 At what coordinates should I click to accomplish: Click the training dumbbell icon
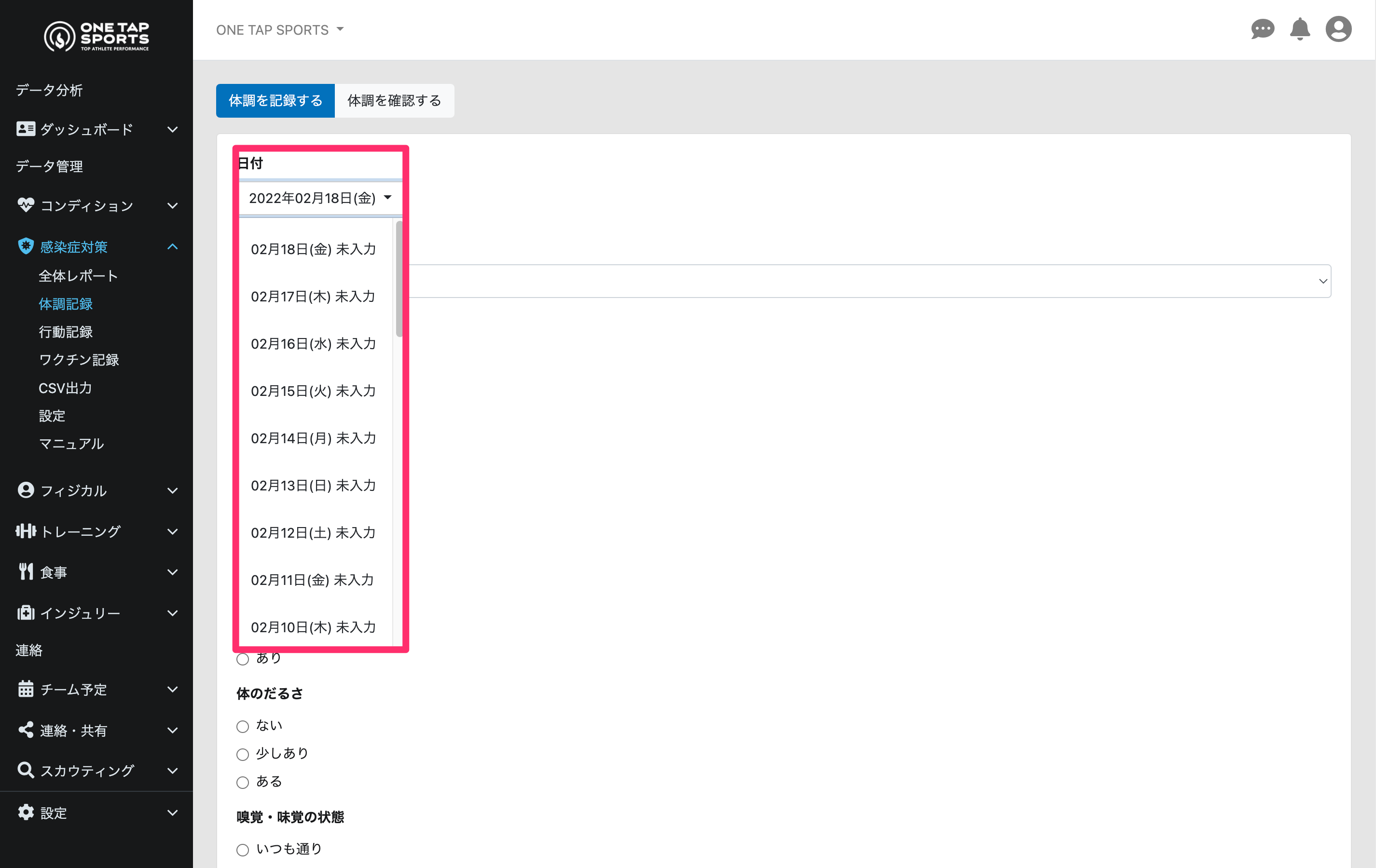[x=26, y=531]
